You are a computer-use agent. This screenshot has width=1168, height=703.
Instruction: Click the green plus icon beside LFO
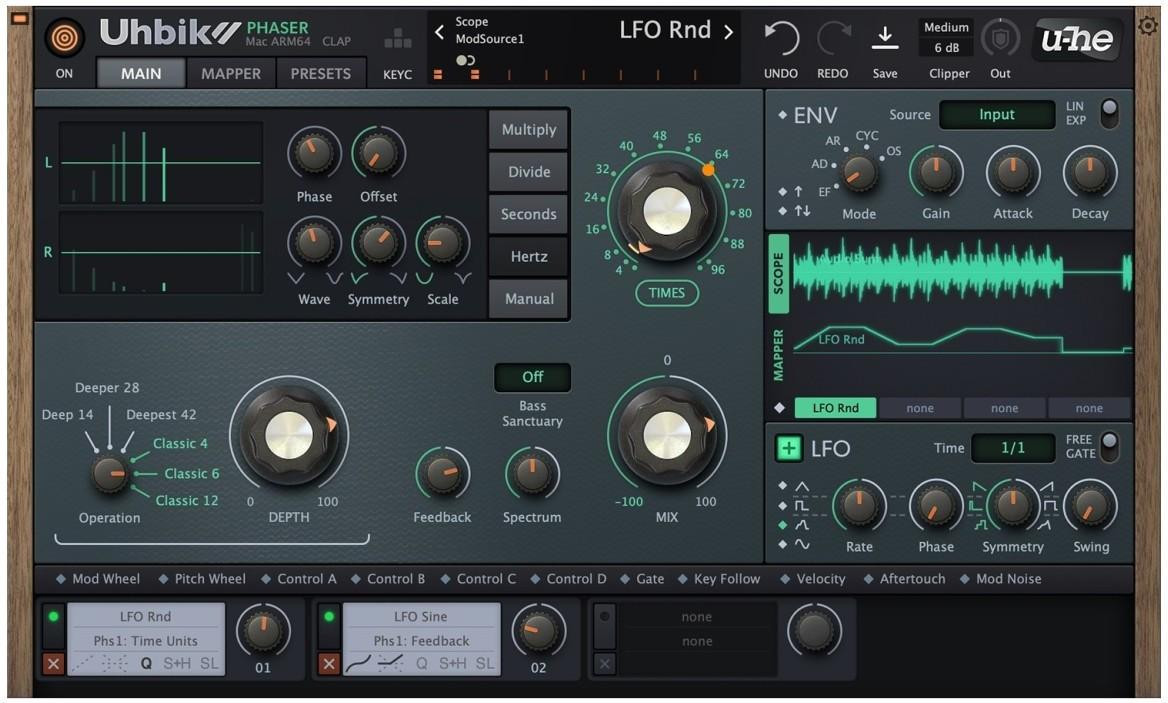pyautogui.click(x=788, y=448)
